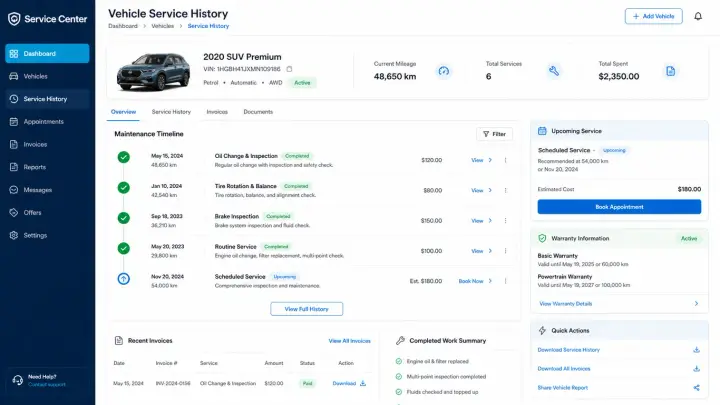Click the notification bell icon
Viewport: 720px width, 405px height.
(x=698, y=17)
